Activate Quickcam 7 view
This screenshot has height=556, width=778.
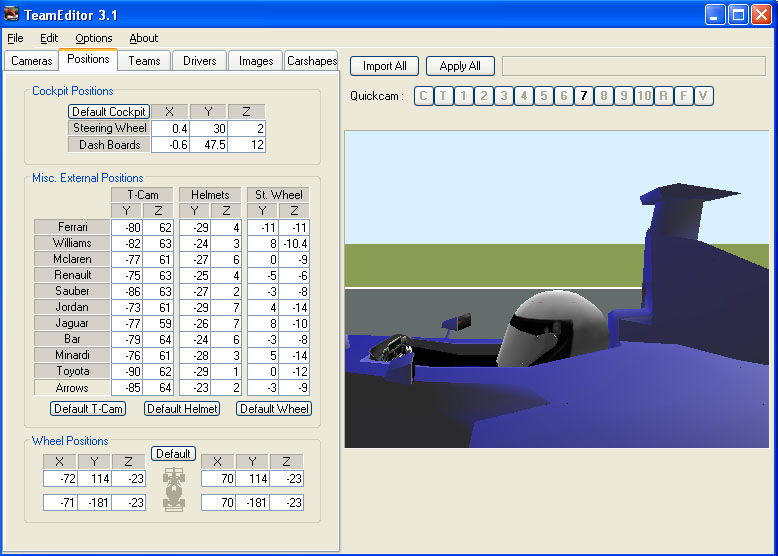584,96
